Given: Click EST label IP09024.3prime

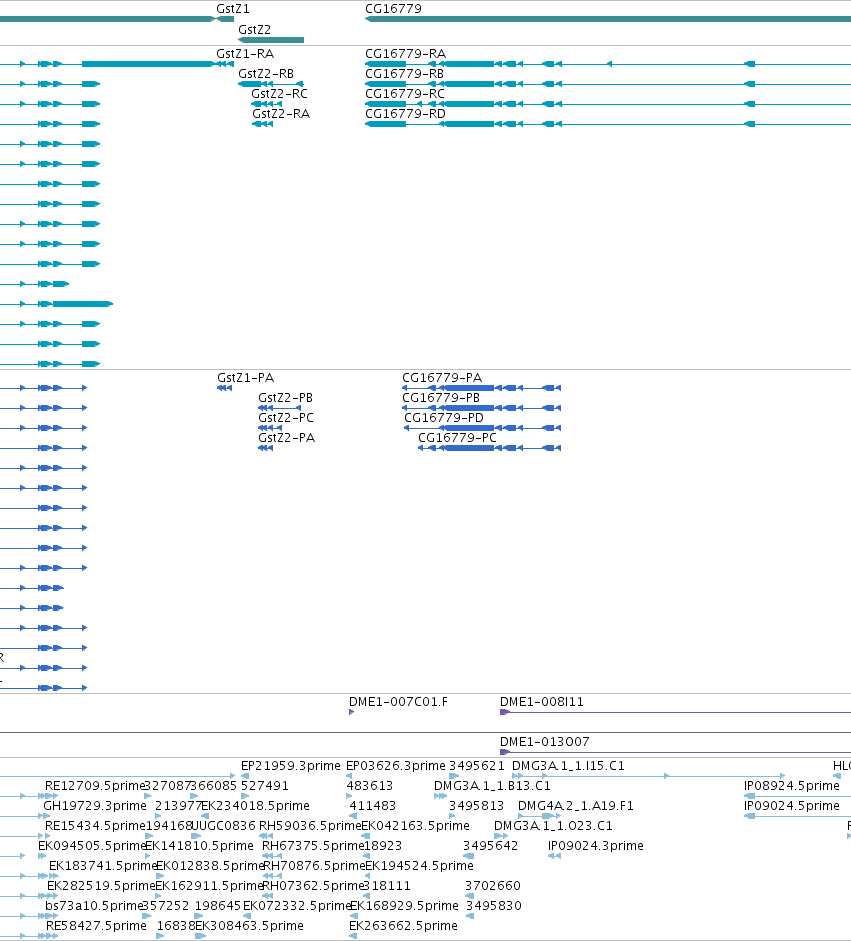Looking at the screenshot, I should (596, 846).
